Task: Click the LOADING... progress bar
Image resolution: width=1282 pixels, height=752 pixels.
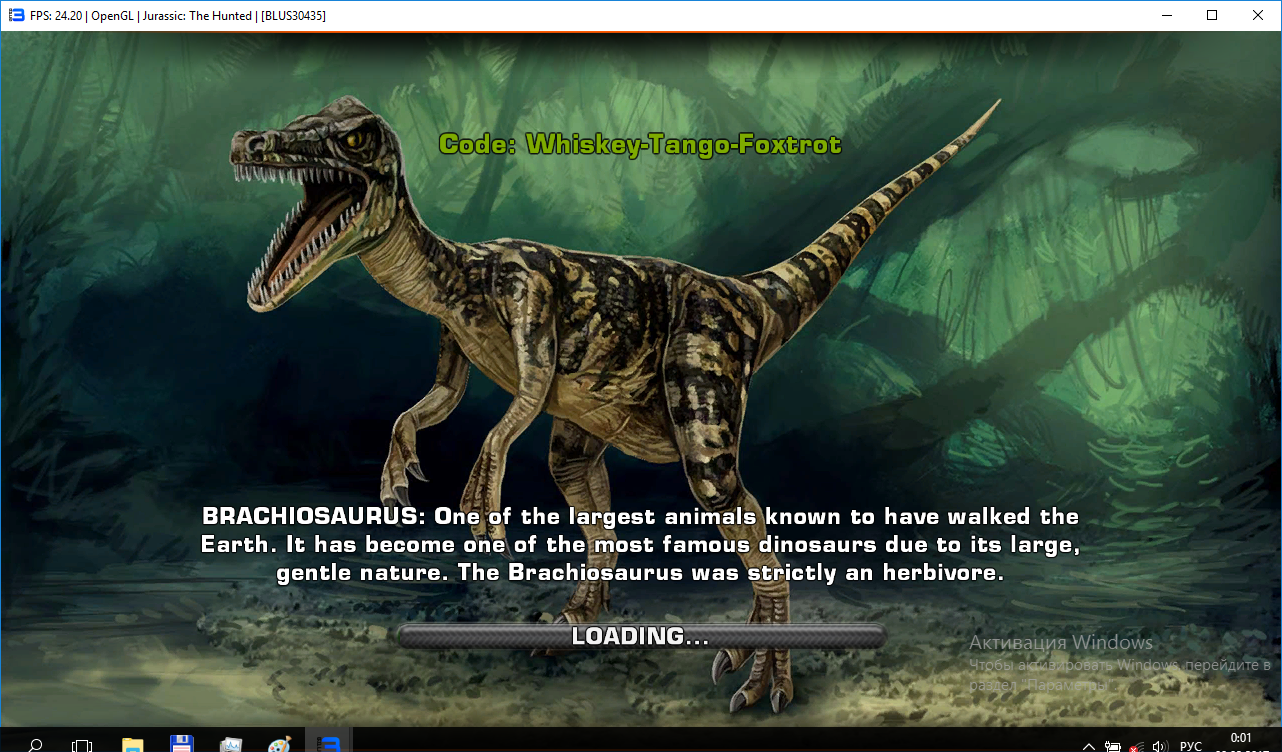Action: coord(641,636)
